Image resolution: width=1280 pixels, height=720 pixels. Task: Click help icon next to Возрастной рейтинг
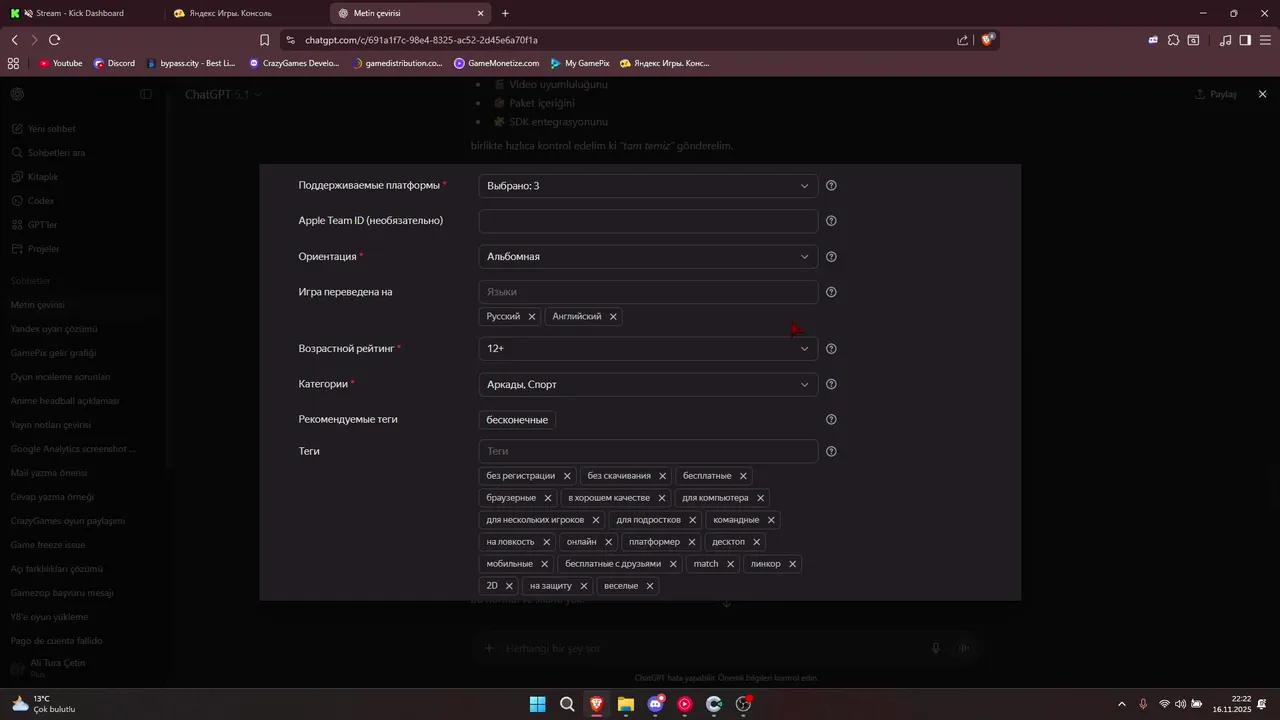click(832, 349)
